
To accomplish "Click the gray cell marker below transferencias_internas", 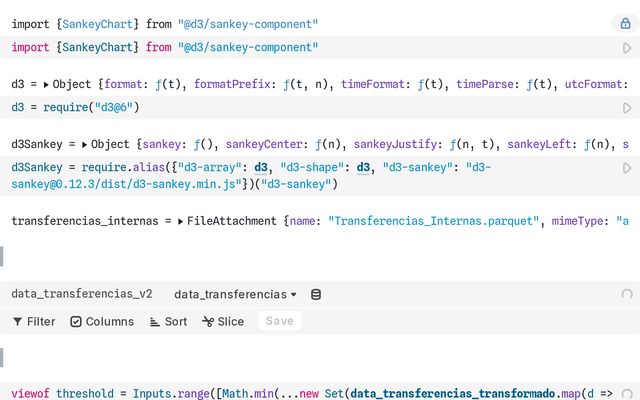I will click(2, 256).
